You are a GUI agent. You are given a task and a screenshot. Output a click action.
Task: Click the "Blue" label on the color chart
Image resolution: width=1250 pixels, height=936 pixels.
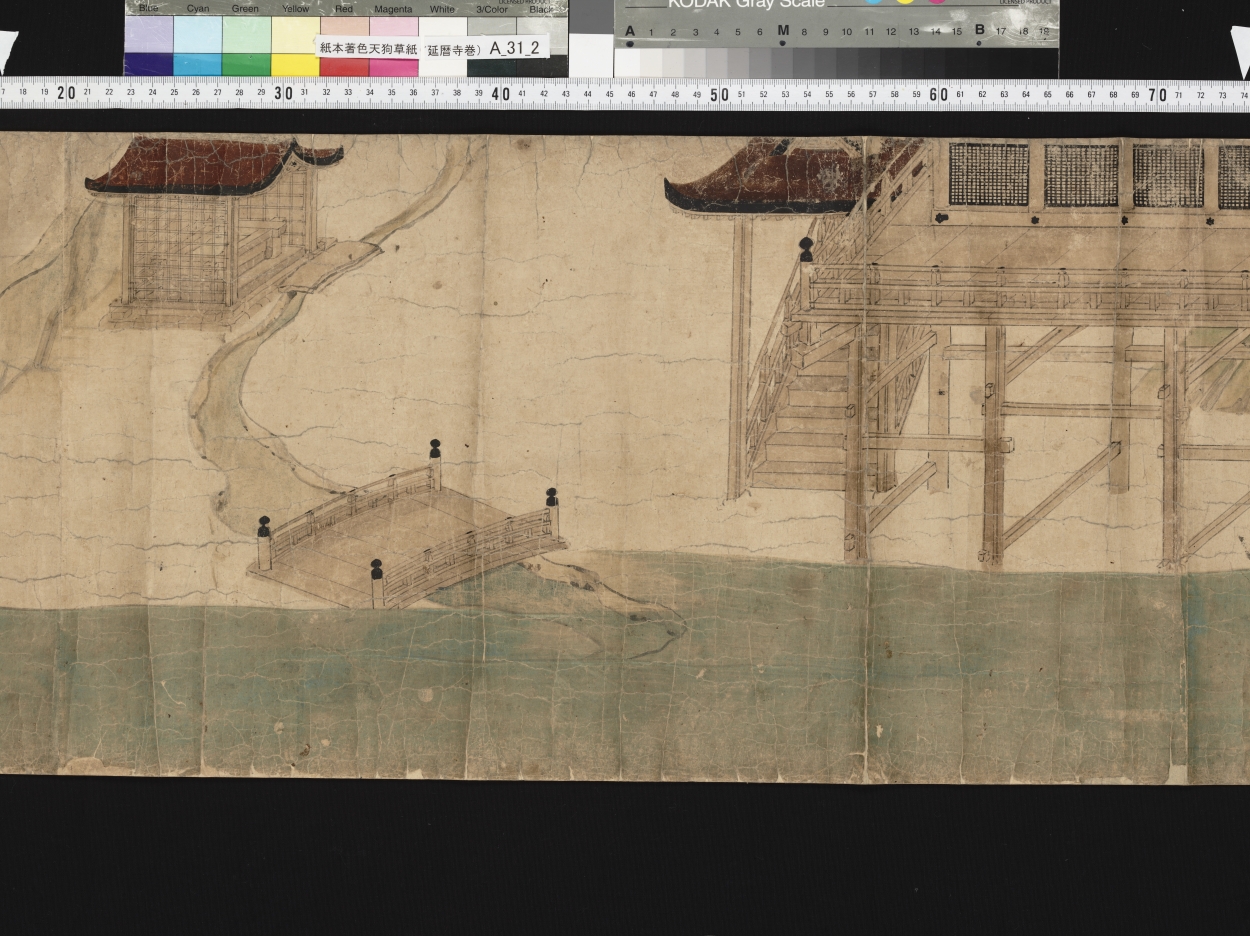click(149, 8)
